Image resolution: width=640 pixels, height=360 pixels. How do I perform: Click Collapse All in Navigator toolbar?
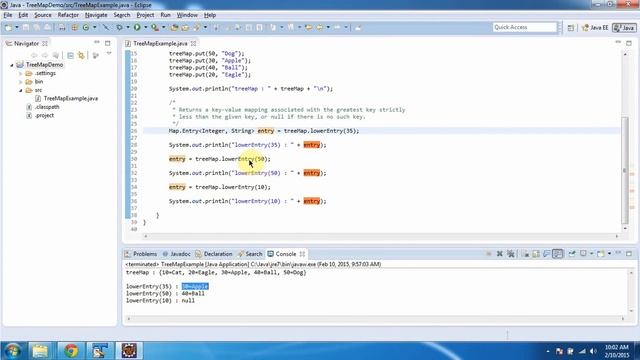[71, 55]
